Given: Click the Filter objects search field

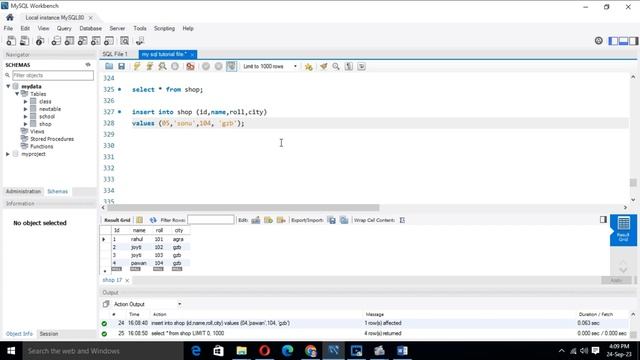Looking at the screenshot, I should click(53, 75).
